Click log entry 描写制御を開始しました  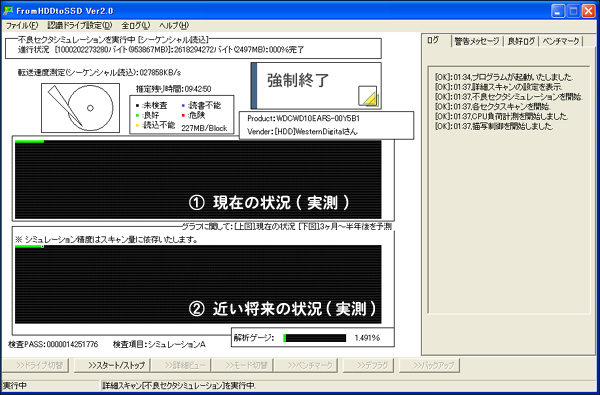(x=494, y=126)
